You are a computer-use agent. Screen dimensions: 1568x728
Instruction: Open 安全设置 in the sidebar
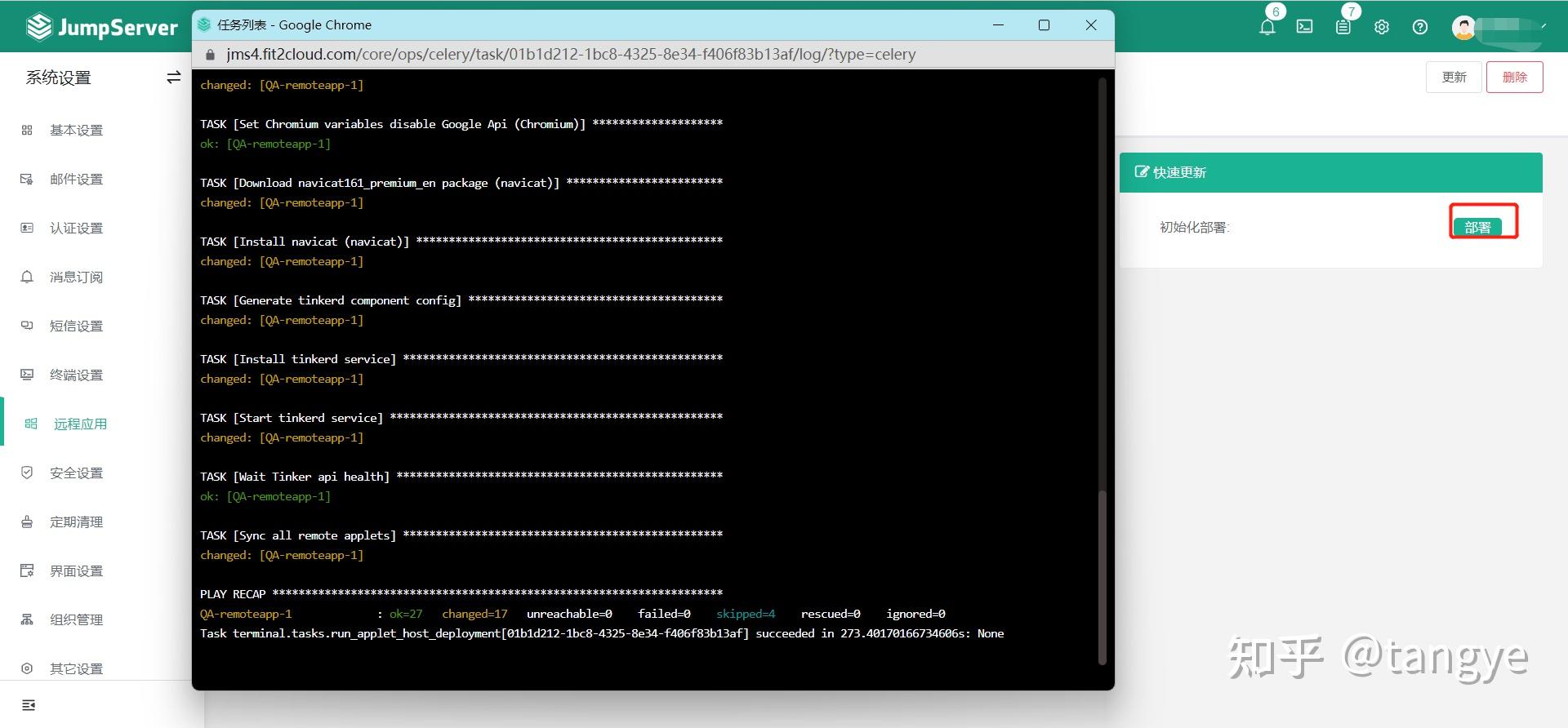click(x=76, y=473)
